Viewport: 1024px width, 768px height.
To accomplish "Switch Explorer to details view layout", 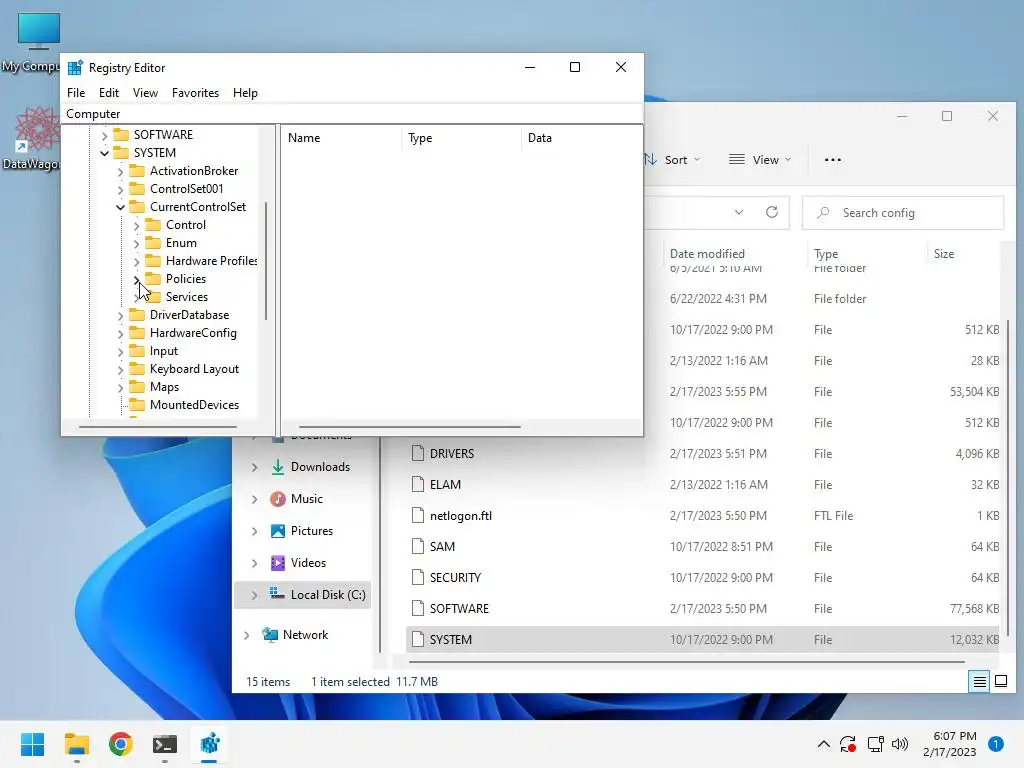I will (980, 682).
